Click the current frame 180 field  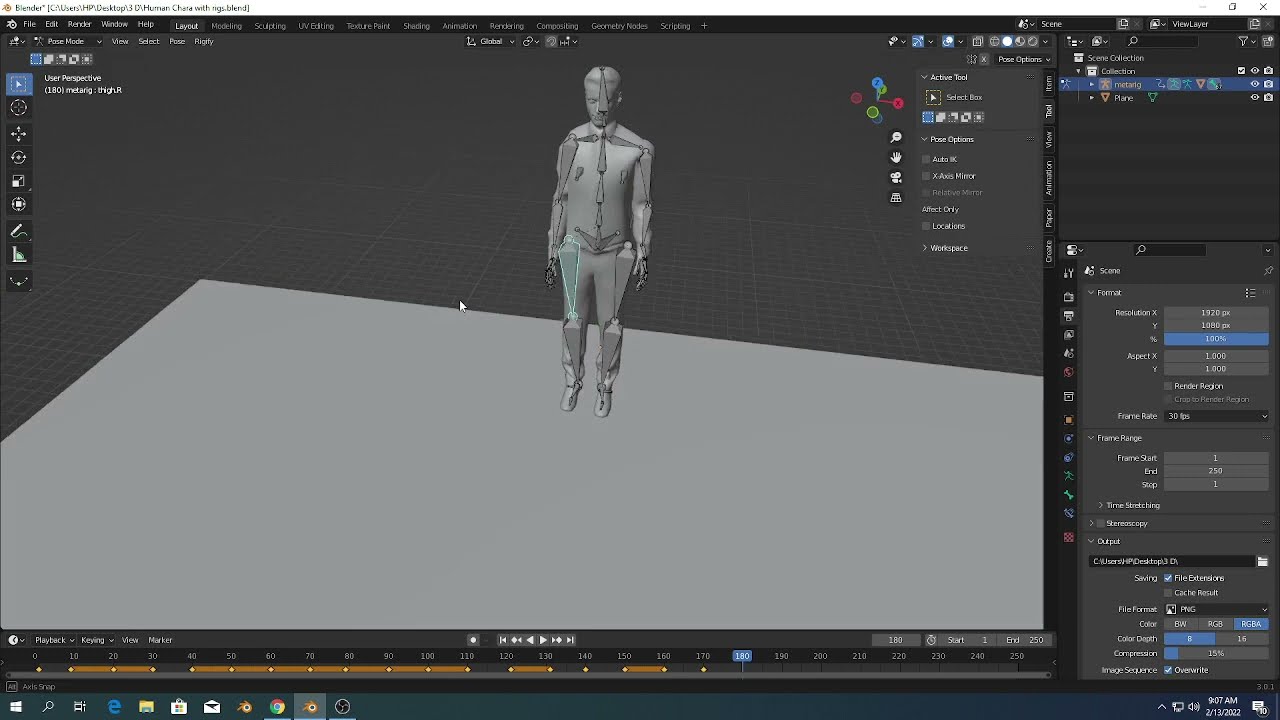pyautogui.click(x=895, y=640)
